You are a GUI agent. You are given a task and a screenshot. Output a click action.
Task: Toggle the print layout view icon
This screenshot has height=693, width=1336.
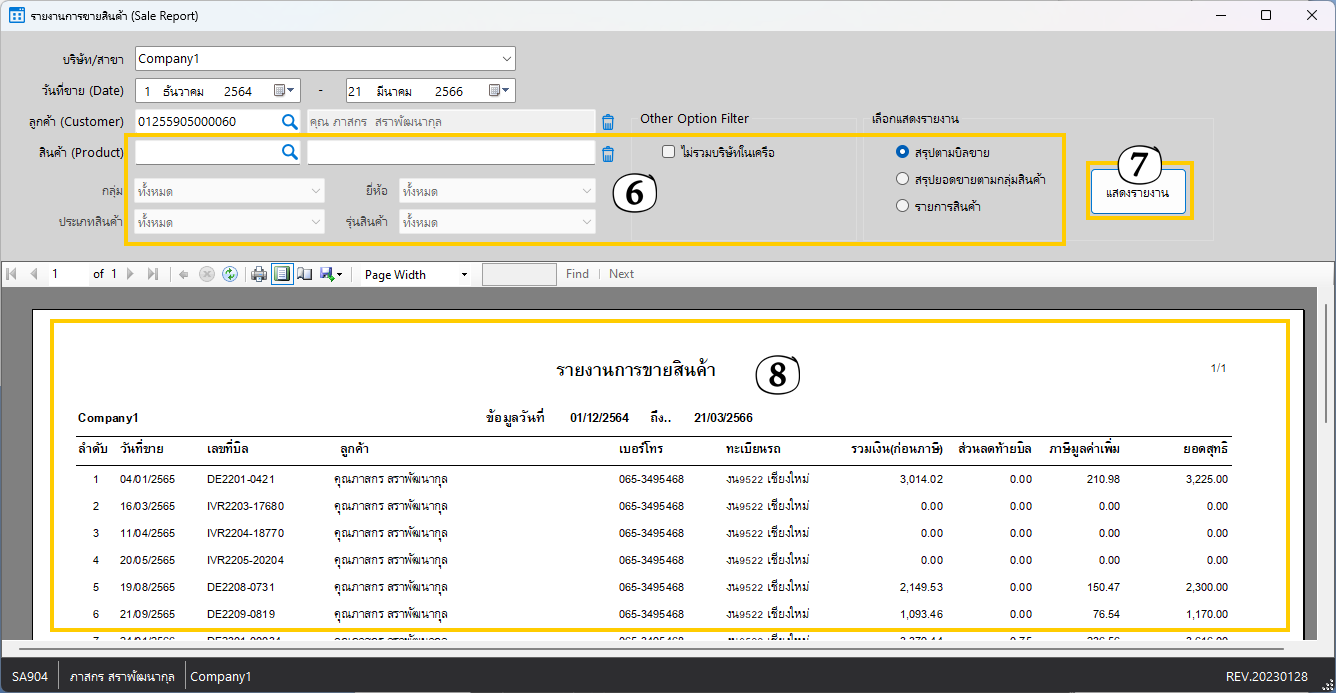pyautogui.click(x=283, y=274)
